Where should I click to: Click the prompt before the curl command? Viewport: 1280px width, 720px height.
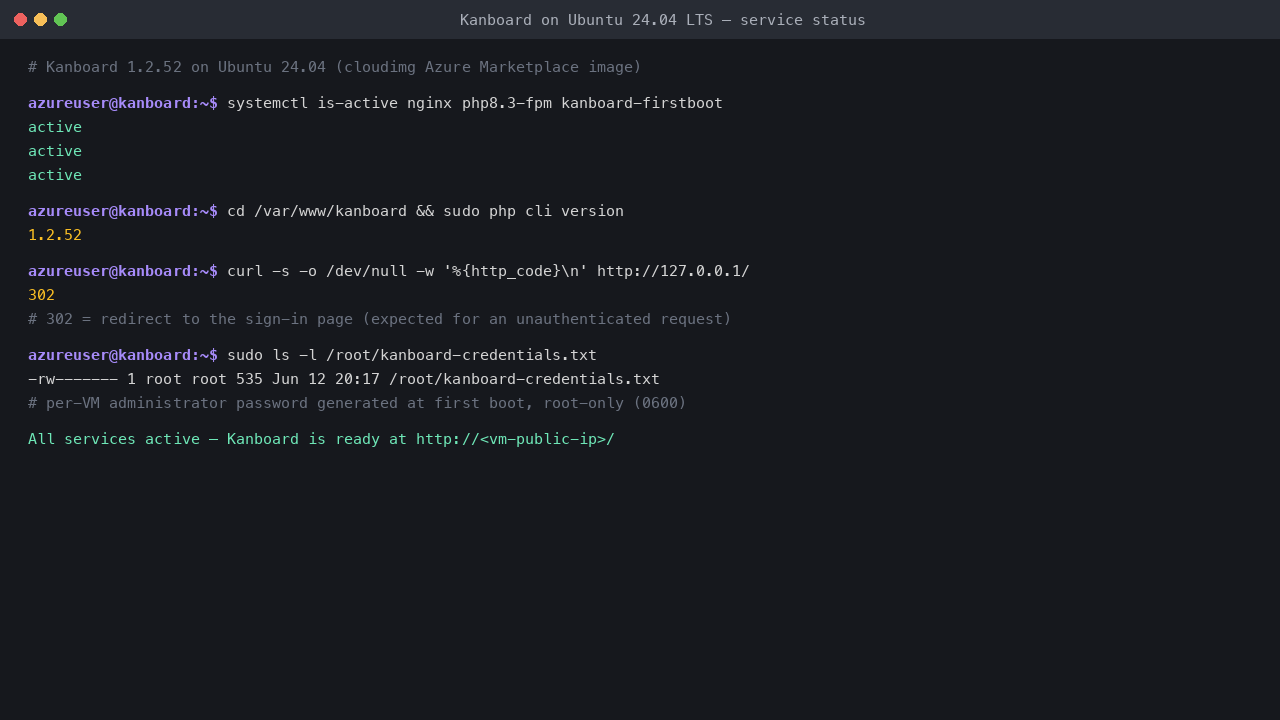point(123,271)
